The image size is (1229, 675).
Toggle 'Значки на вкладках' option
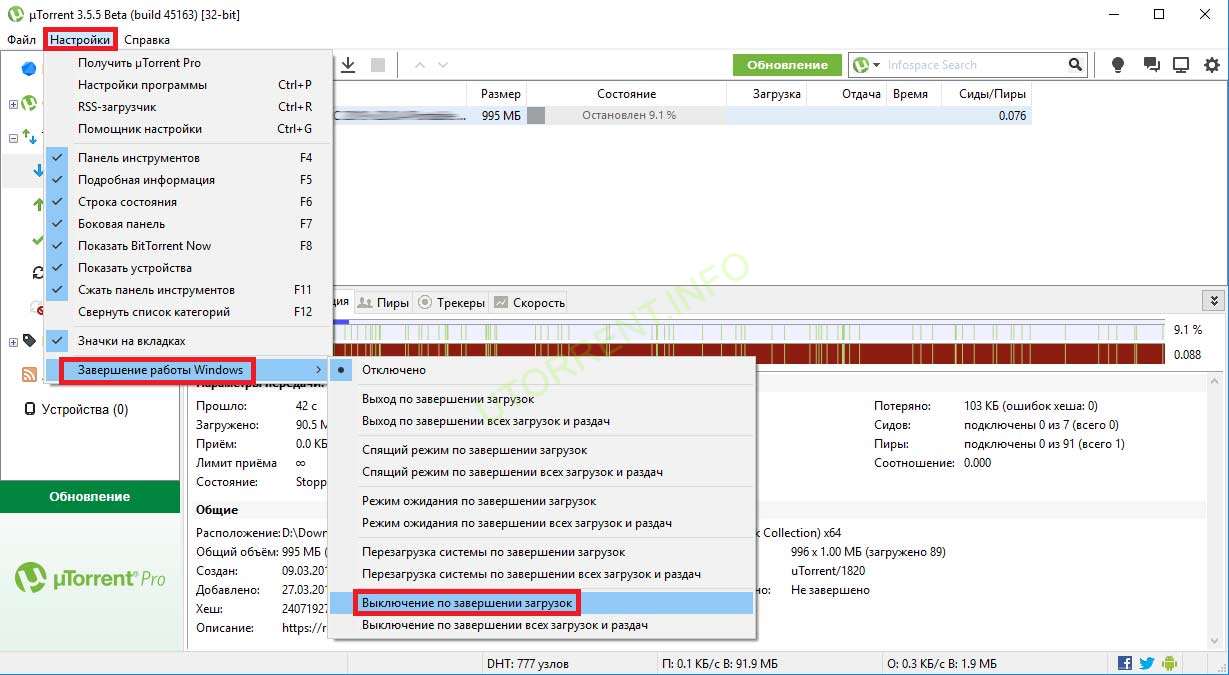(x=188, y=341)
